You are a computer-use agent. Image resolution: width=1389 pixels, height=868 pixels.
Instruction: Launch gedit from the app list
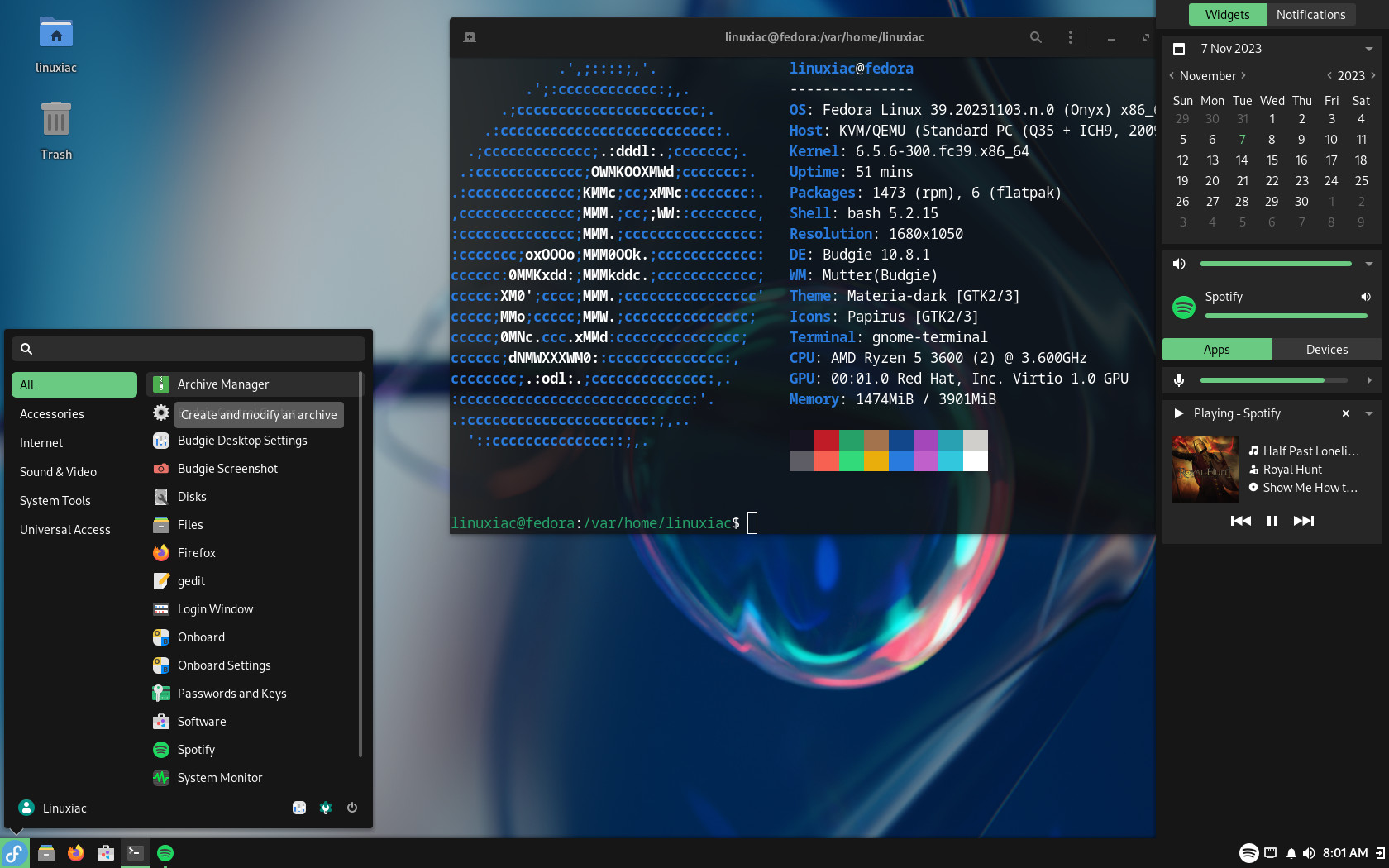click(x=252, y=581)
